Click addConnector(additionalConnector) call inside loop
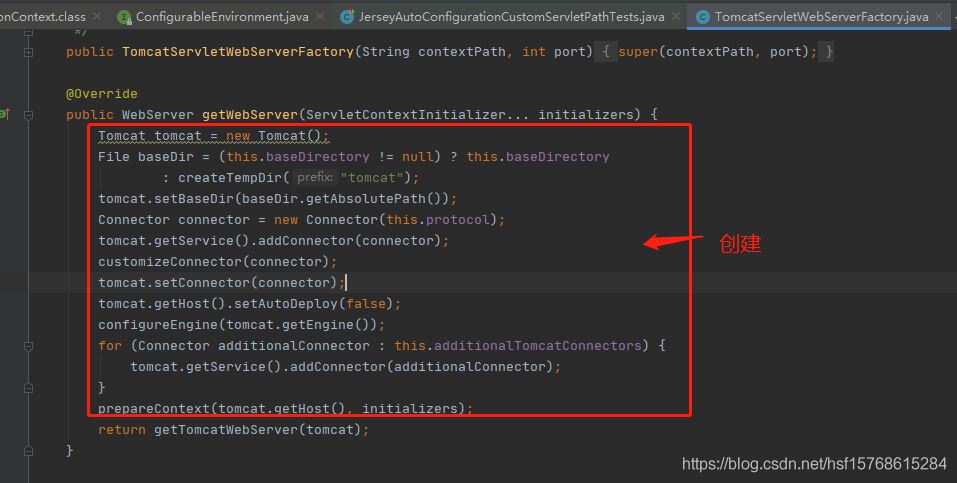The image size is (957, 483). point(422,366)
